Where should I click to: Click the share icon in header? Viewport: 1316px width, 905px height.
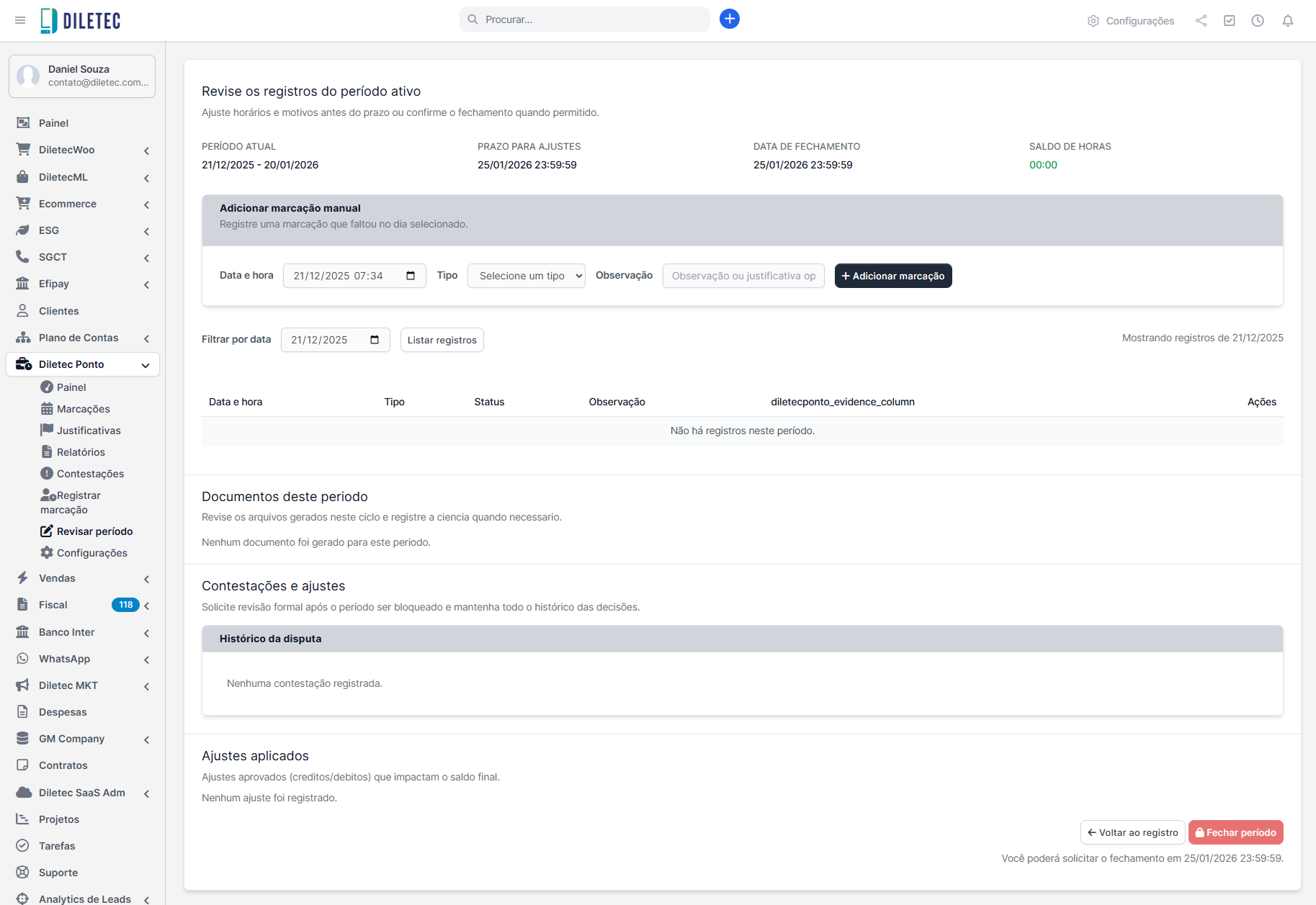click(x=1201, y=21)
